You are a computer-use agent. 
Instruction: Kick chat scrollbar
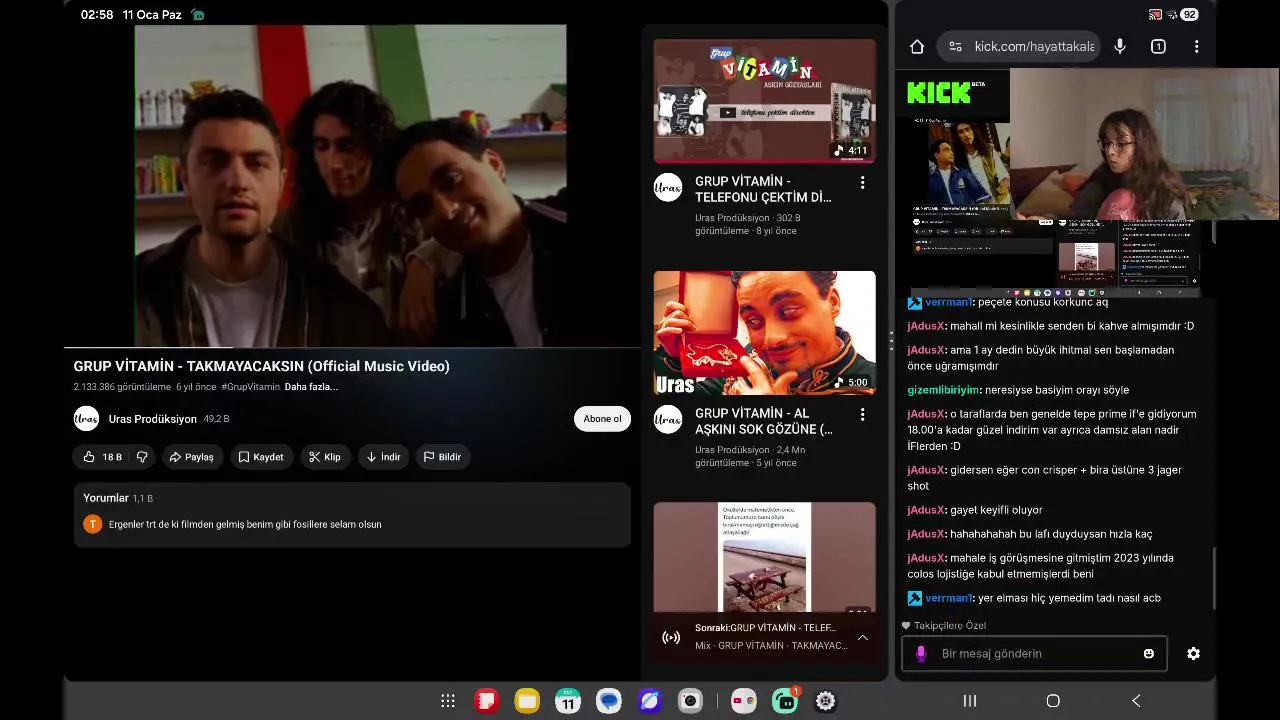pyautogui.click(x=1214, y=577)
